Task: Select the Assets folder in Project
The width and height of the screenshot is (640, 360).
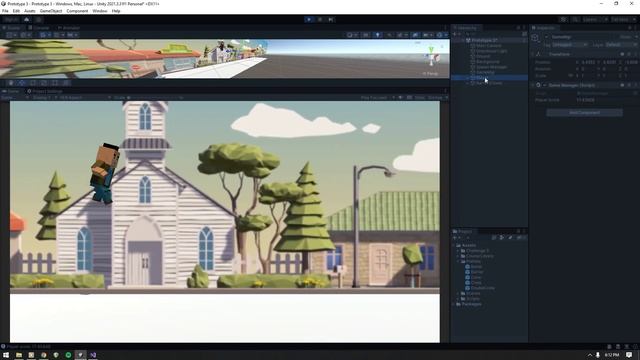Action: (x=469, y=245)
